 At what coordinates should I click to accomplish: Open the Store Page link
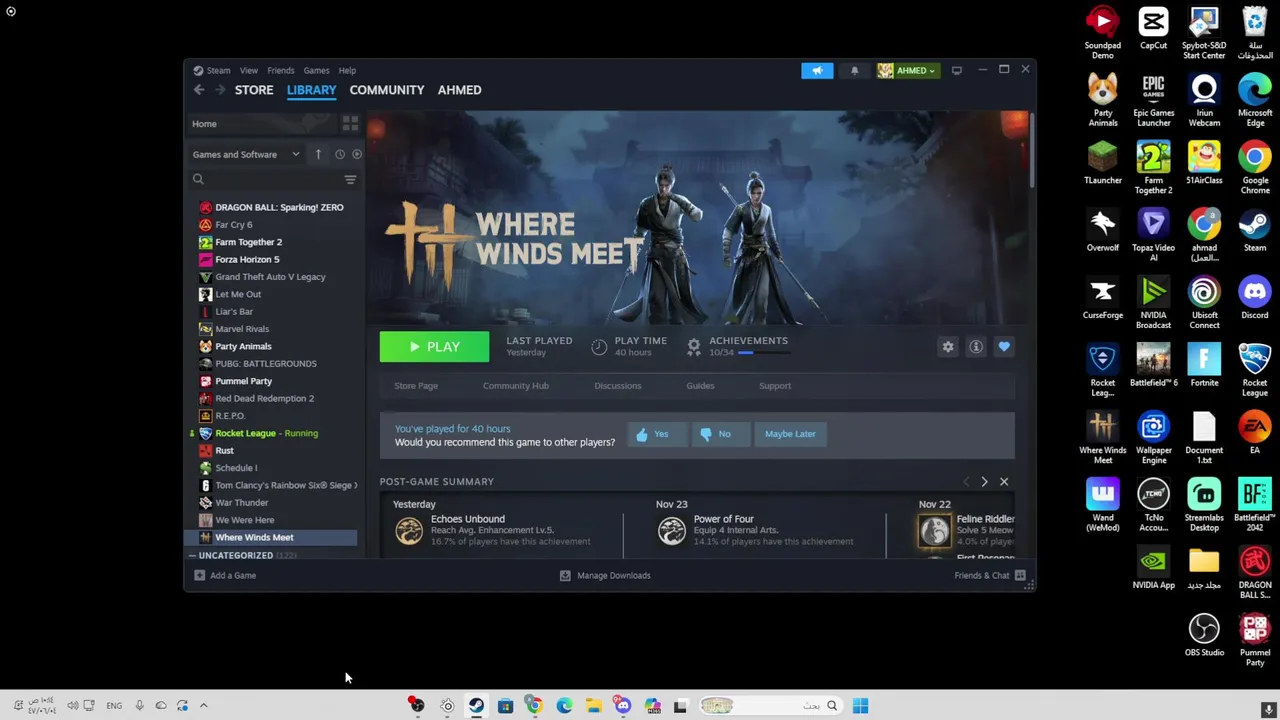click(416, 386)
